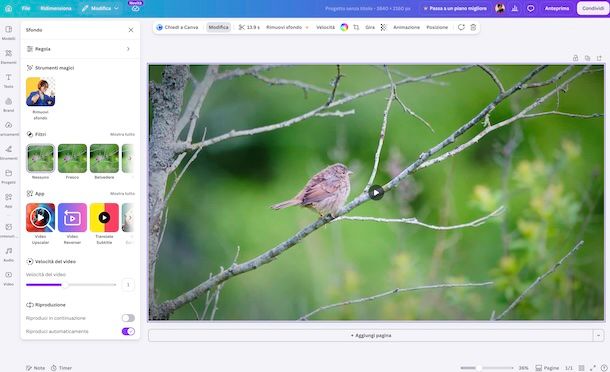Click the Condividi button
610x372 pixels.
(x=592, y=8)
